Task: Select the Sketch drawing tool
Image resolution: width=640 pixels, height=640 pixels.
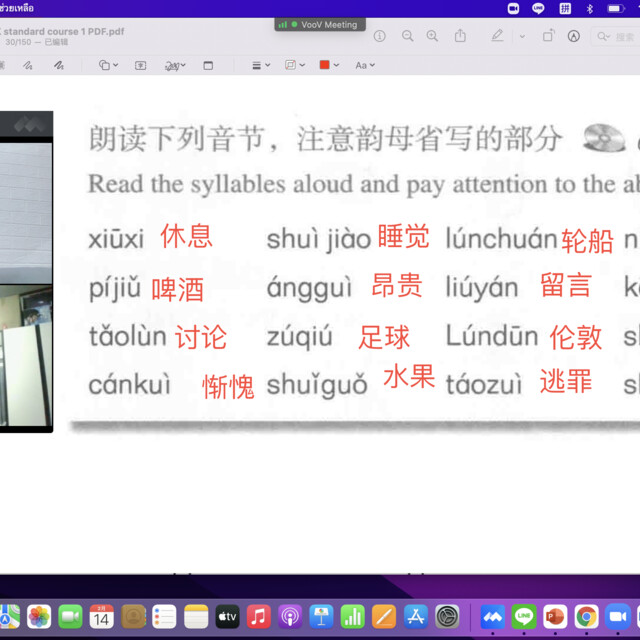Action: 28,65
